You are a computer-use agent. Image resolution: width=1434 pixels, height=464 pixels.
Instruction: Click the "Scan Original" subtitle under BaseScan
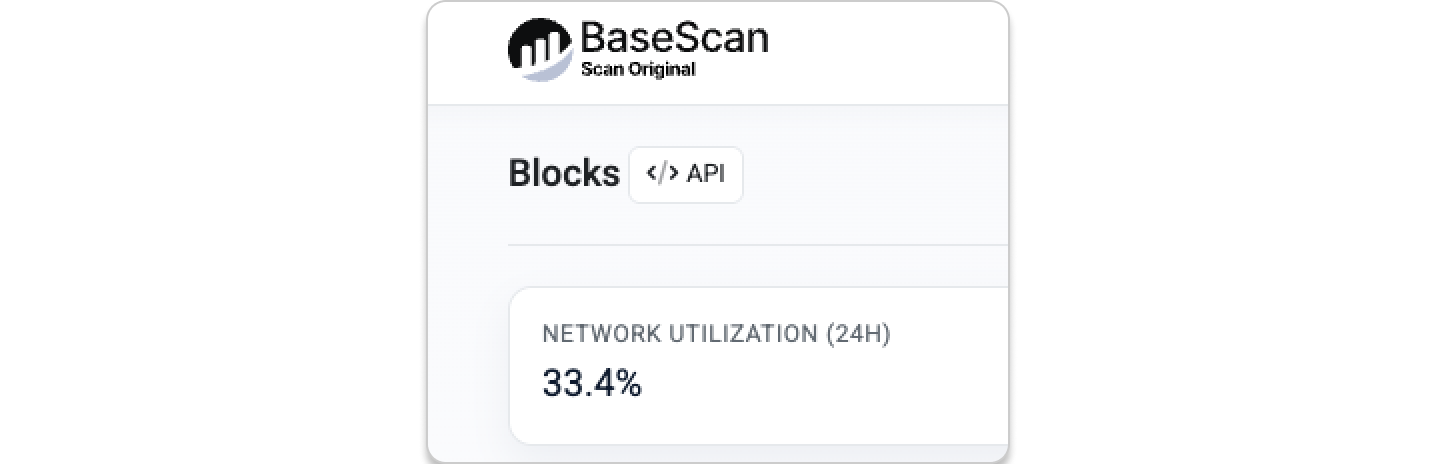pyautogui.click(x=637, y=70)
